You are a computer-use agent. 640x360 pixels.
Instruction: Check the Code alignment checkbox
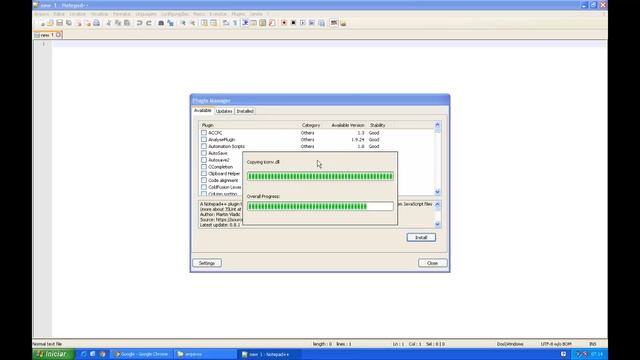click(204, 180)
